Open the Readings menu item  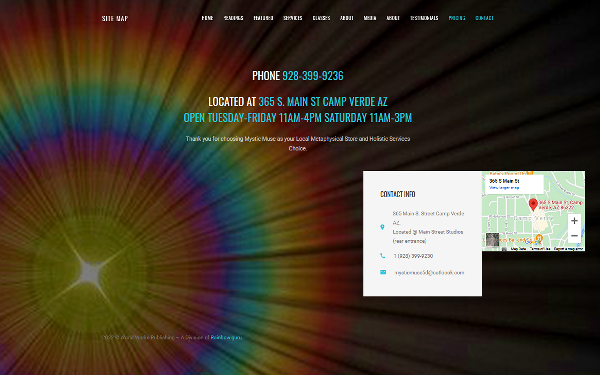pos(233,18)
